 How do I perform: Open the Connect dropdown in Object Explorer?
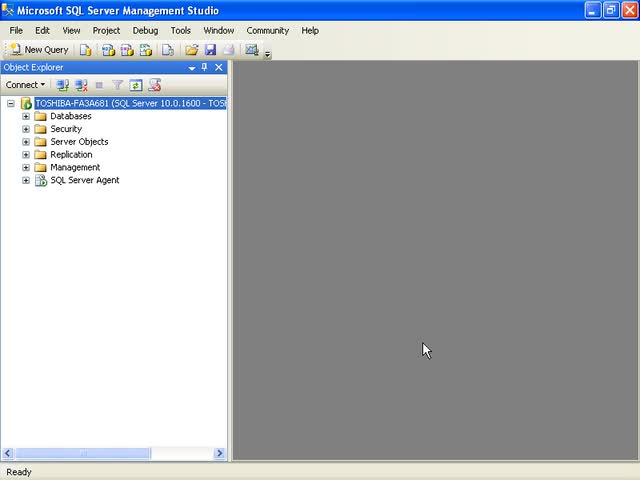click(25, 85)
